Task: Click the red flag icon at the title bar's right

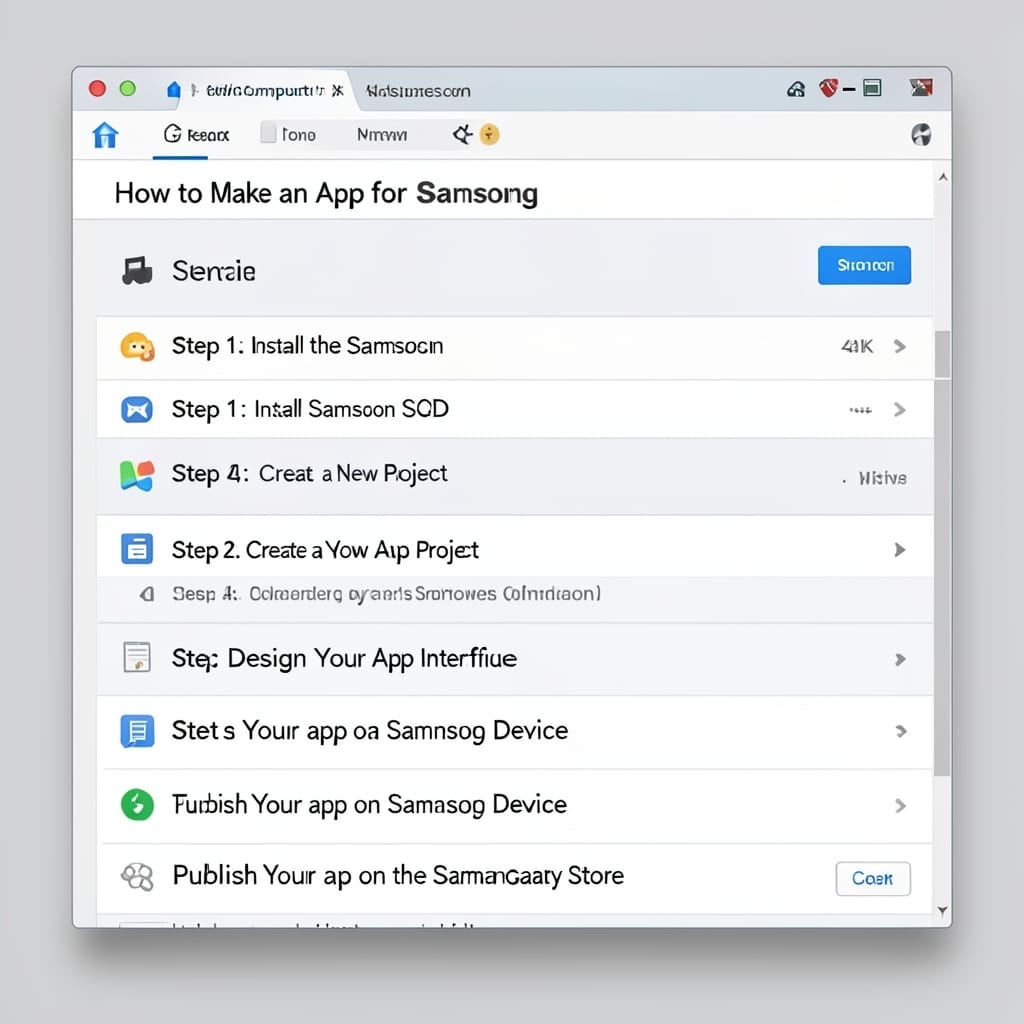Action: pyautogui.click(x=921, y=87)
